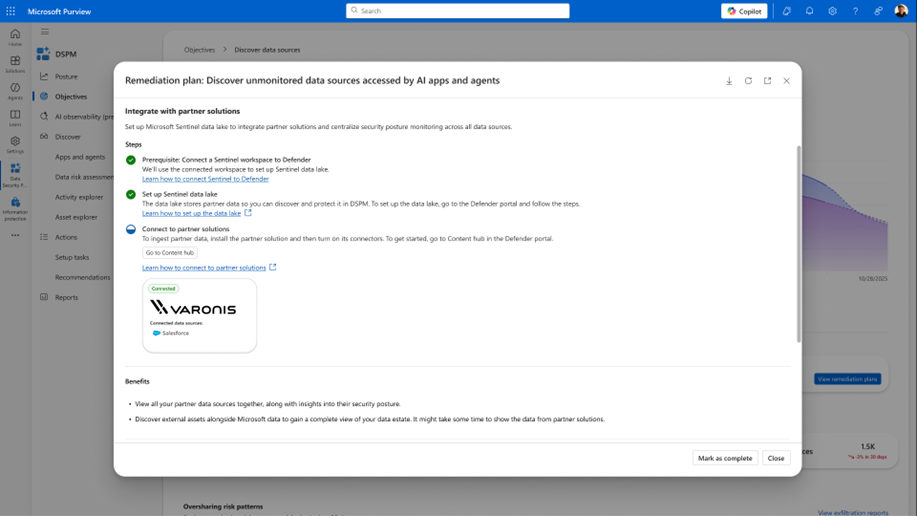Image resolution: width=917 pixels, height=516 pixels.
Task: Open 'Learn how to set up the data lake' link
Action: [x=191, y=214]
